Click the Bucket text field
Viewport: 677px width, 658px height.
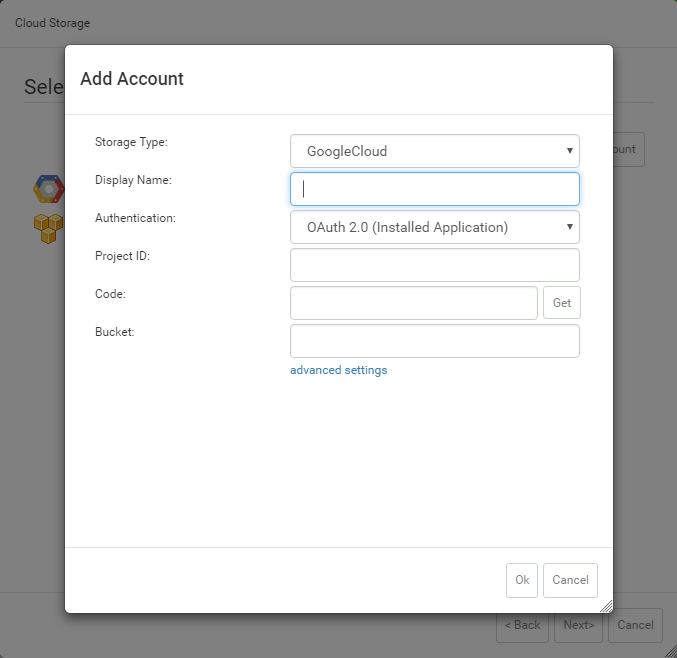(x=434, y=341)
